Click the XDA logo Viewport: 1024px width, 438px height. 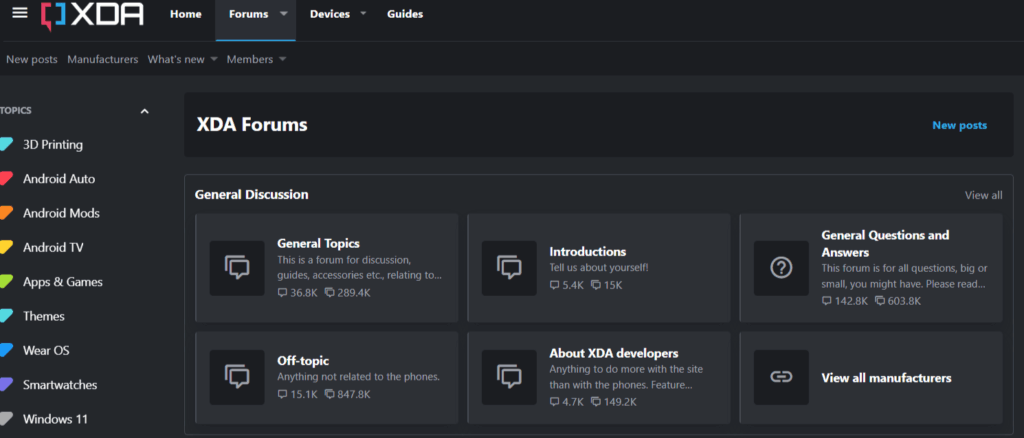click(x=92, y=14)
